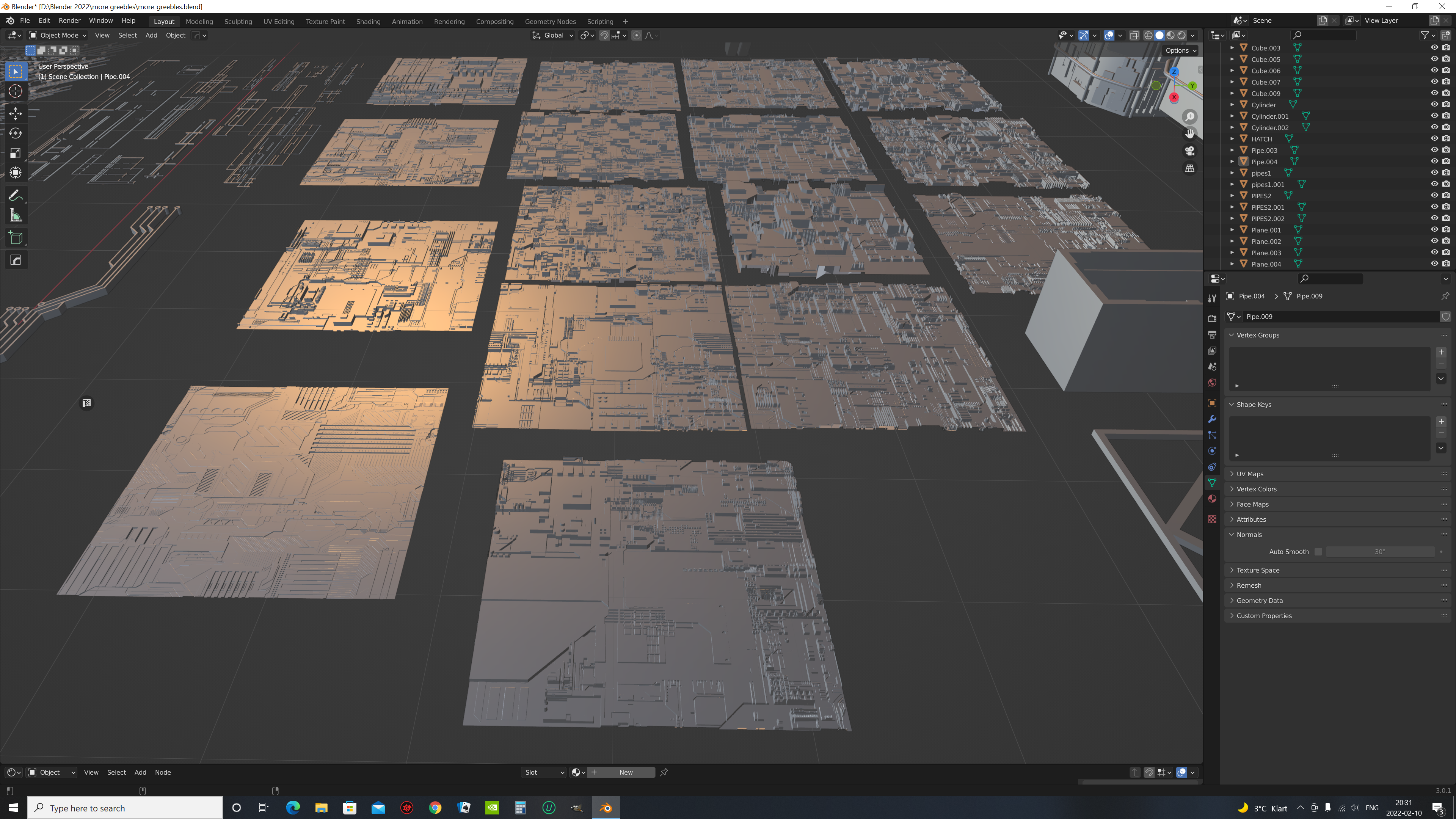
Task: Add a vertex group with the plus button
Action: (1441, 351)
